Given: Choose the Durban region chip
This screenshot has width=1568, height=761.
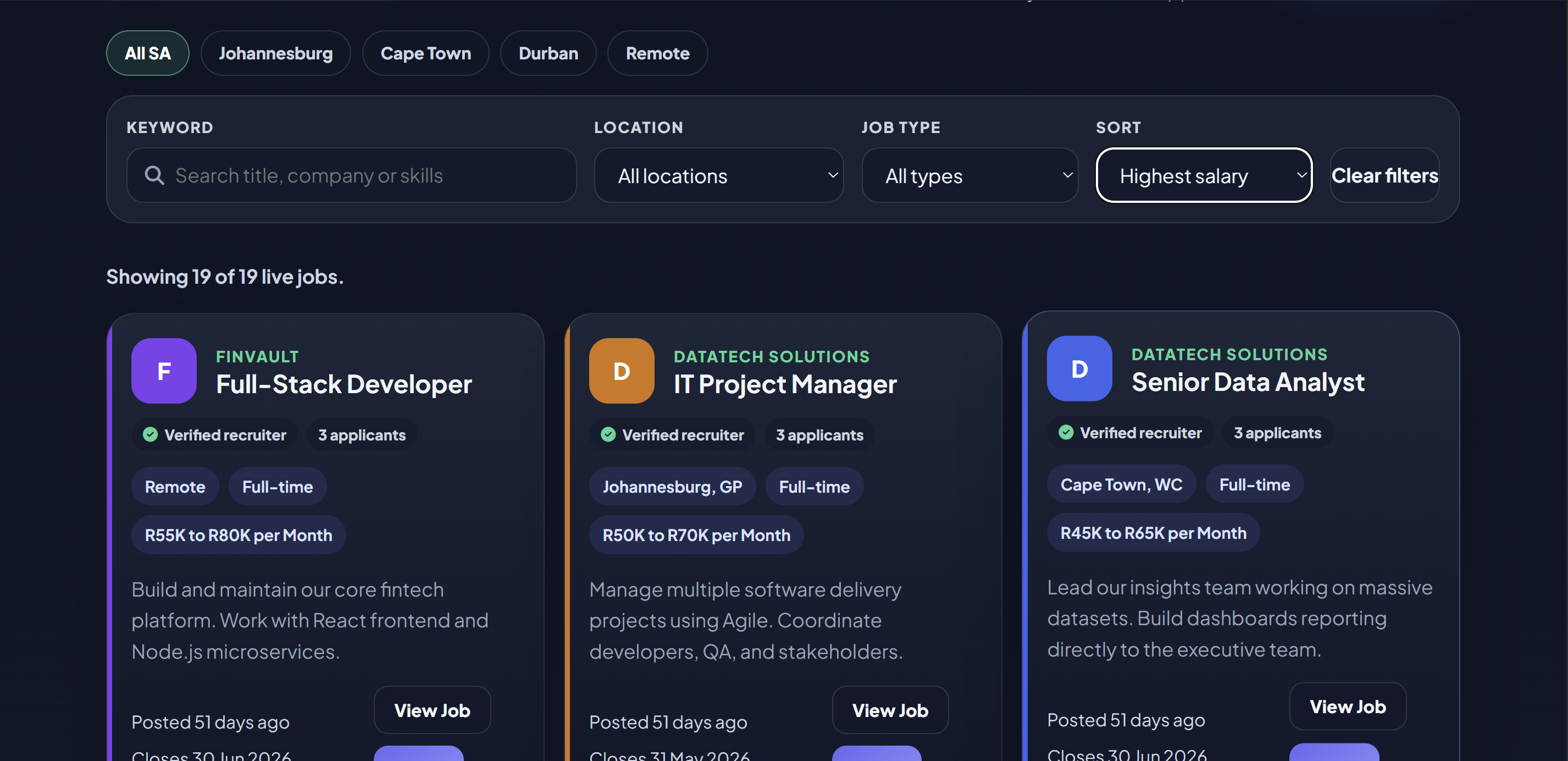Looking at the screenshot, I should (x=548, y=53).
